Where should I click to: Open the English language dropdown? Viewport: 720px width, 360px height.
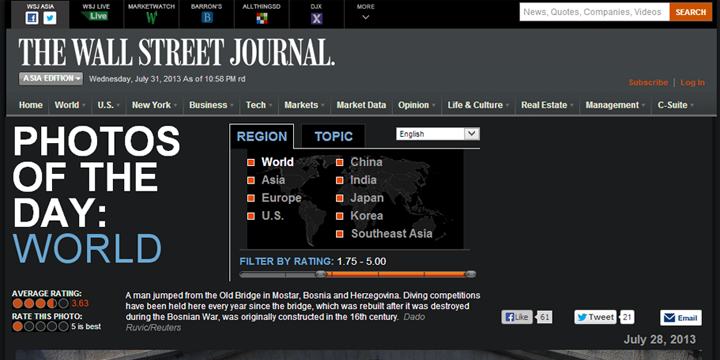(438, 134)
